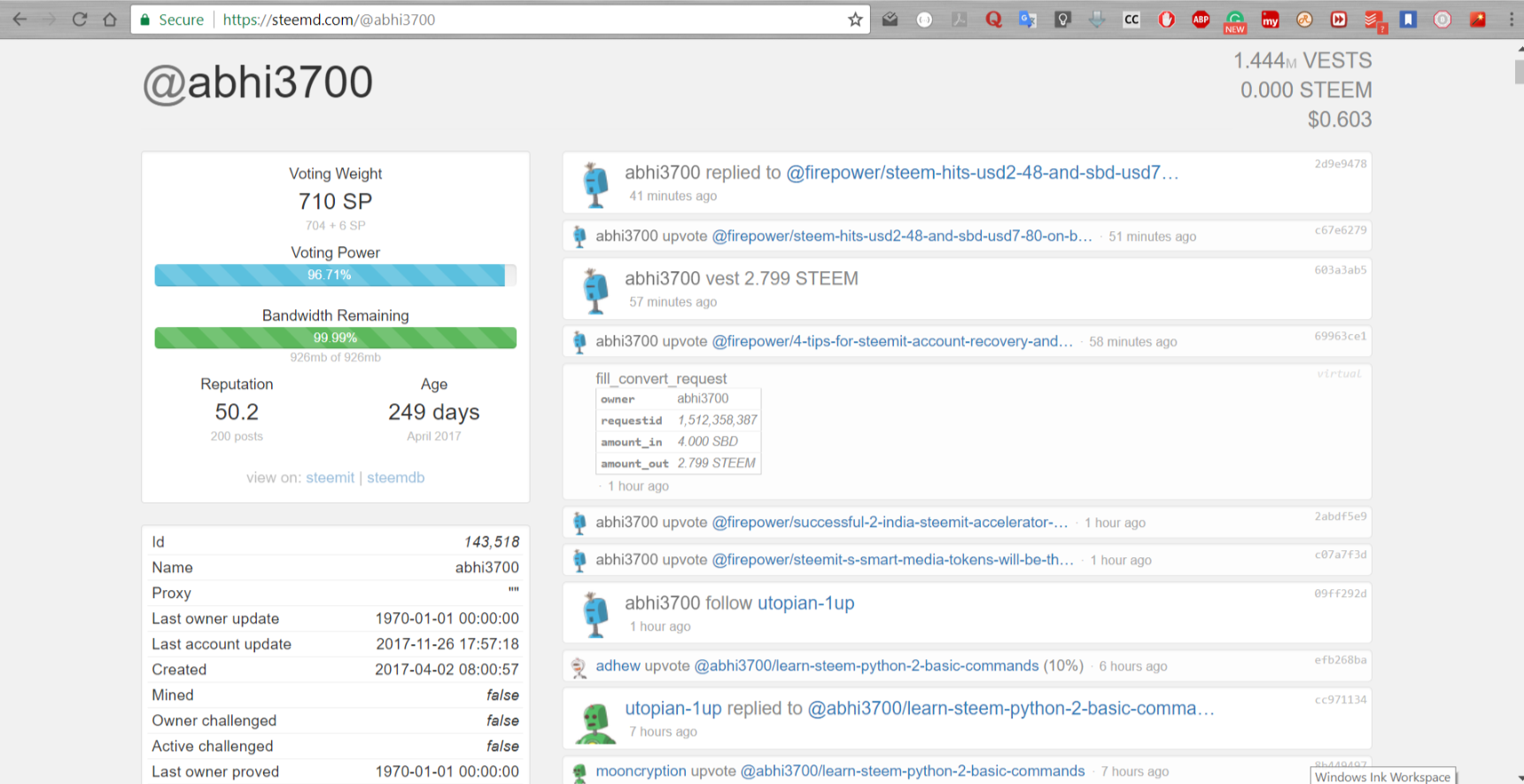Open the mooncryption user link
The image size is (1524, 784).
point(641,771)
